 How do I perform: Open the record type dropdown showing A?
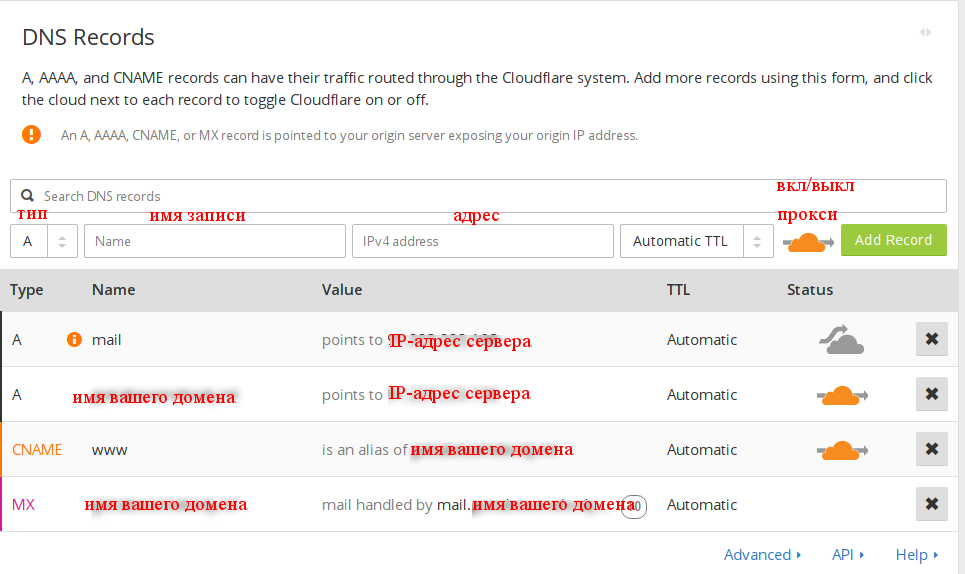(44, 241)
